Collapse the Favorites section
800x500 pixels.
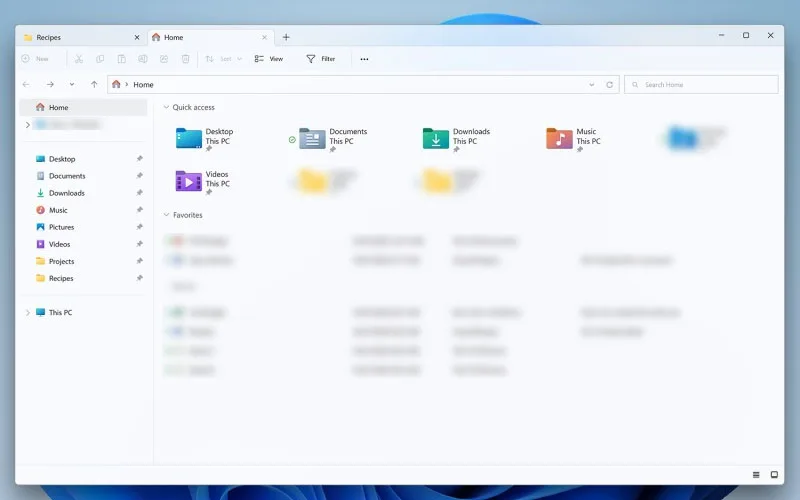(166, 215)
